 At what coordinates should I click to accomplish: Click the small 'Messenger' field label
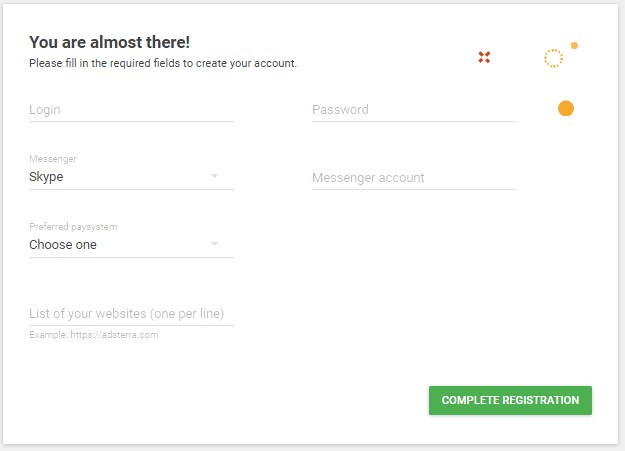point(53,159)
